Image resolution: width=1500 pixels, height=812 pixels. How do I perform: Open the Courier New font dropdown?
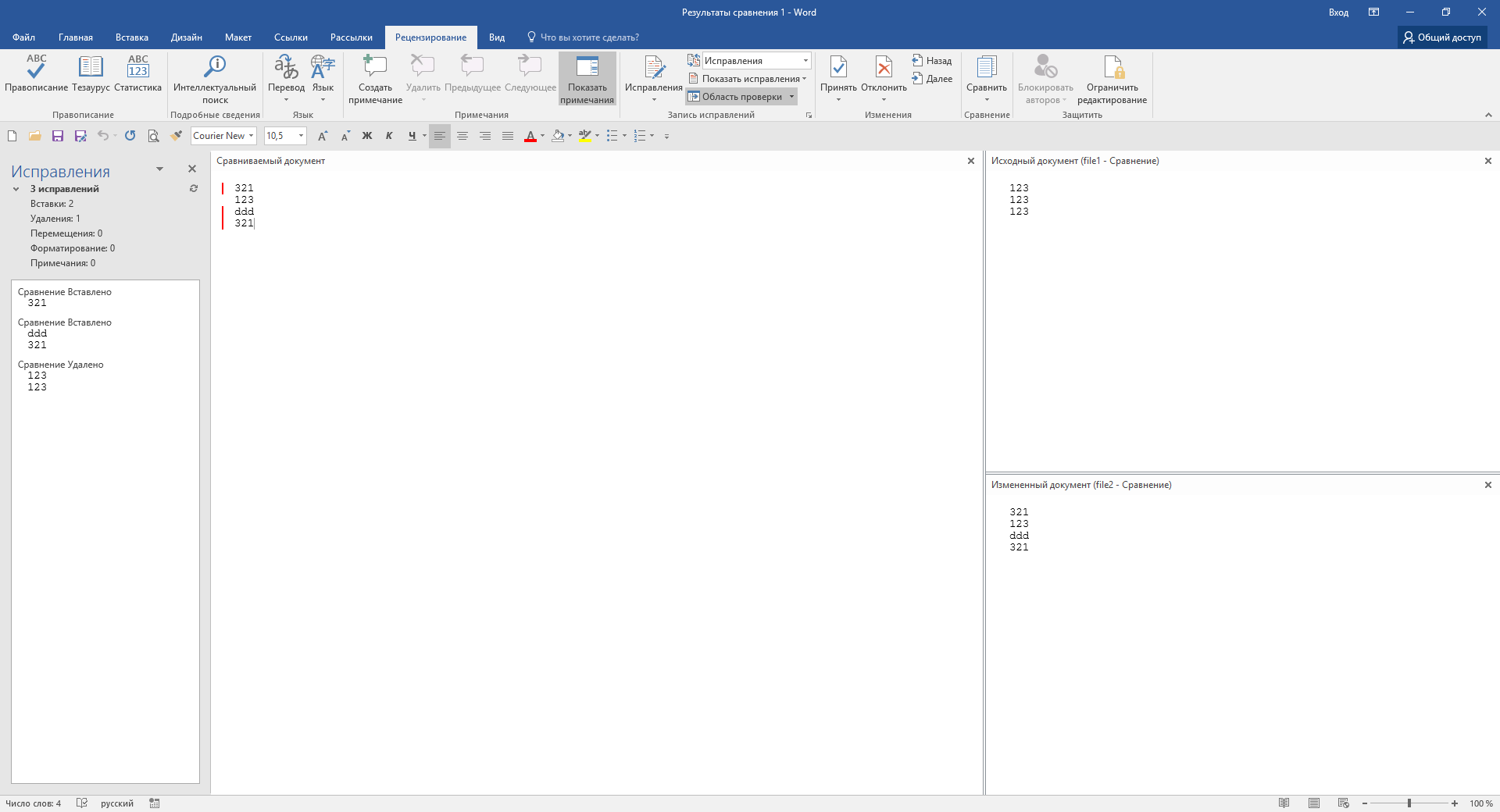251,136
